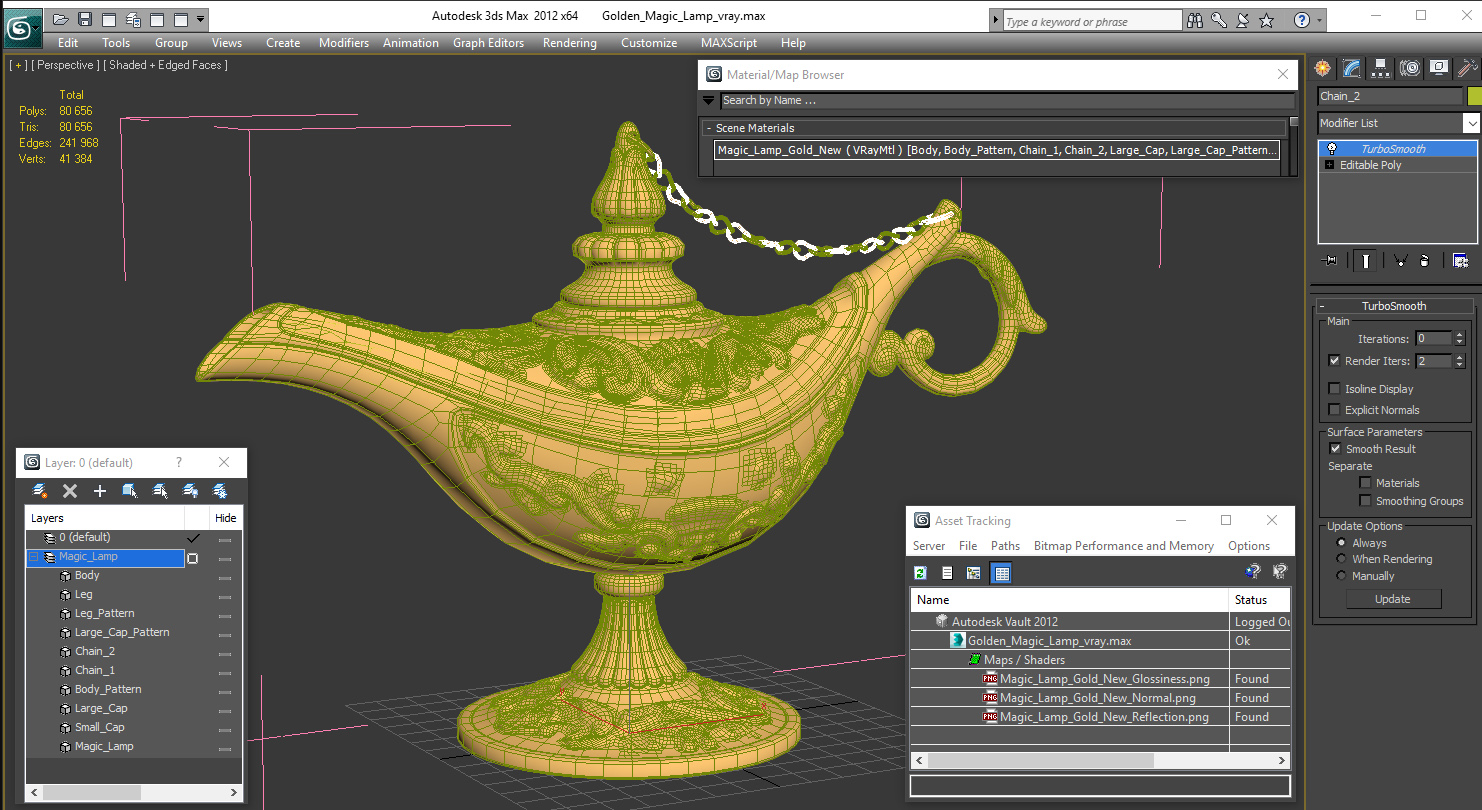
Task: Open the Help dropdown arrow
Action: [1320, 20]
